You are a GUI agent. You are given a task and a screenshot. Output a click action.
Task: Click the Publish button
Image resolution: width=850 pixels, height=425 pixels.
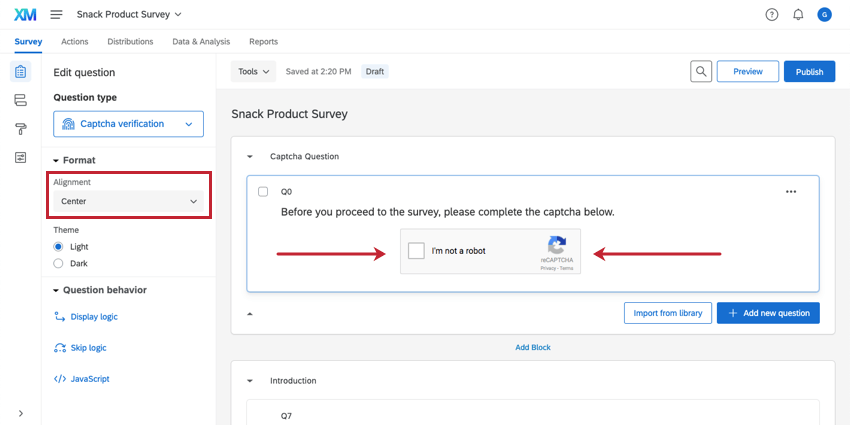click(x=809, y=72)
